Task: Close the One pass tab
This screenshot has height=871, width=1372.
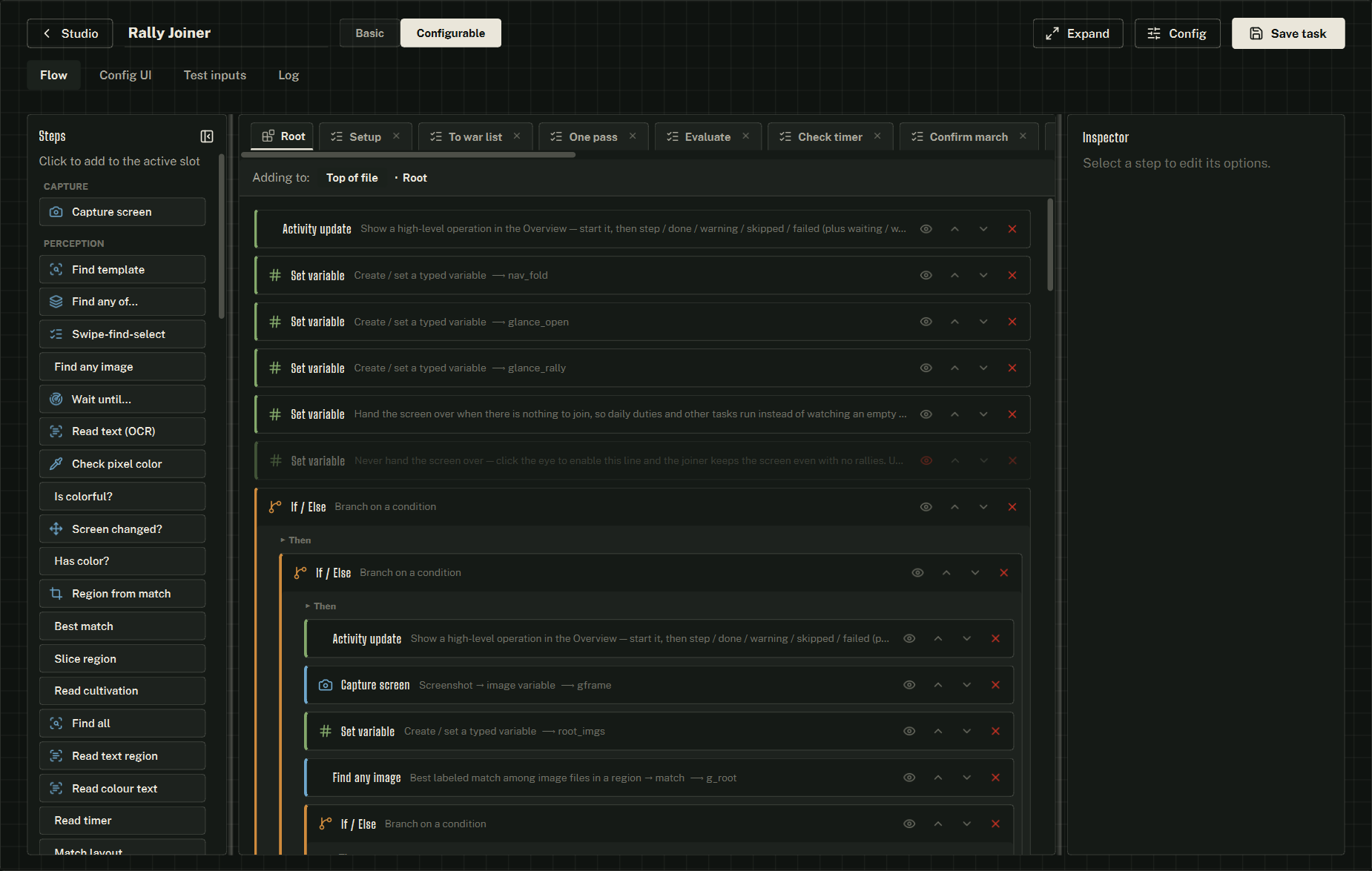Action: tap(633, 136)
